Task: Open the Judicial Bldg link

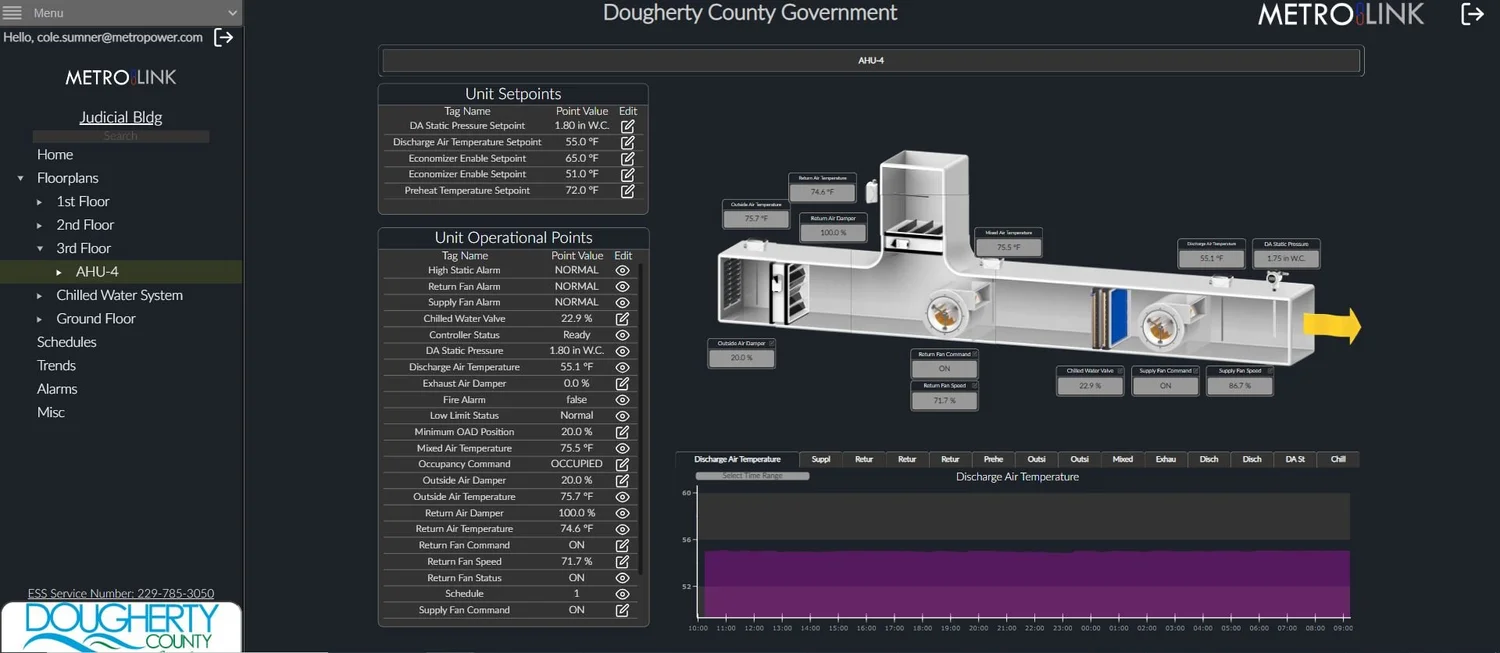Action: click(x=120, y=117)
